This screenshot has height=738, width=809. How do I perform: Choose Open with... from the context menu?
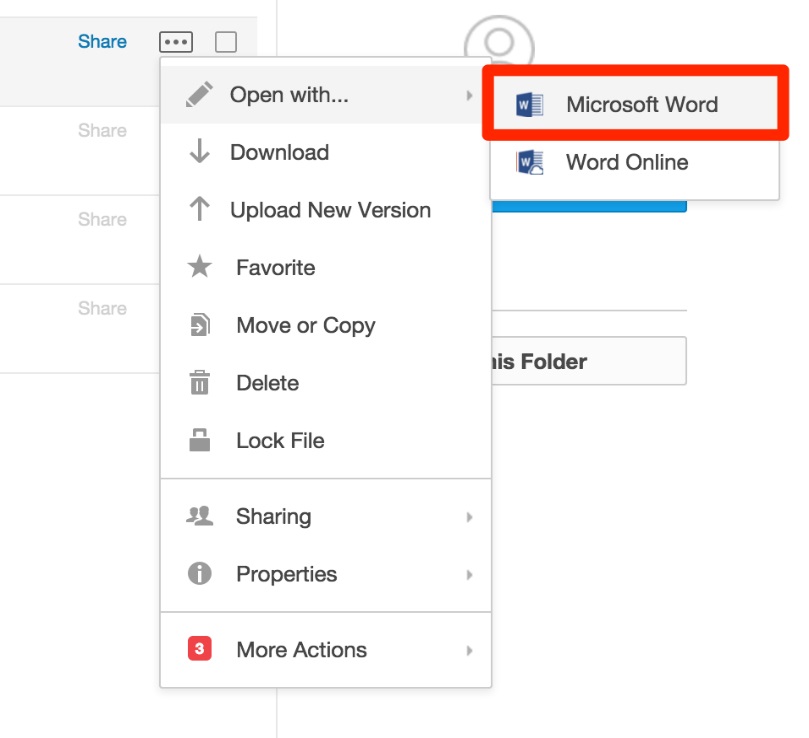click(x=326, y=94)
